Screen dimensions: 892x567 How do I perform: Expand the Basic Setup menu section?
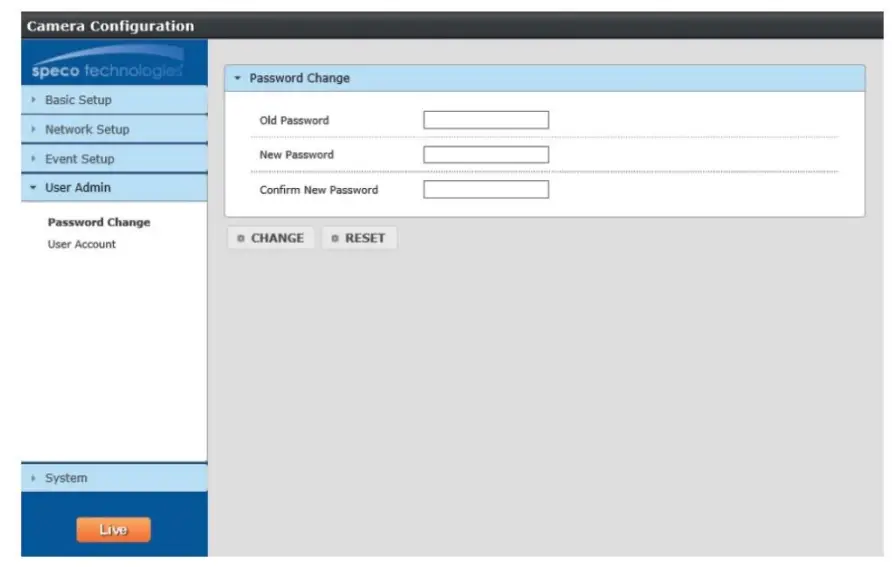[114, 100]
